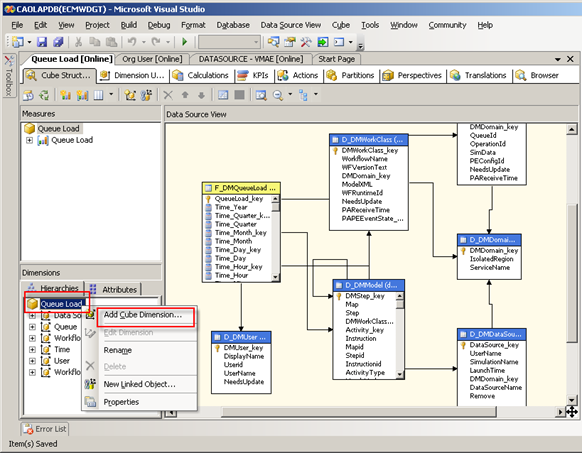
Task: Click the Copy toolbar icon
Action: (x=95, y=42)
